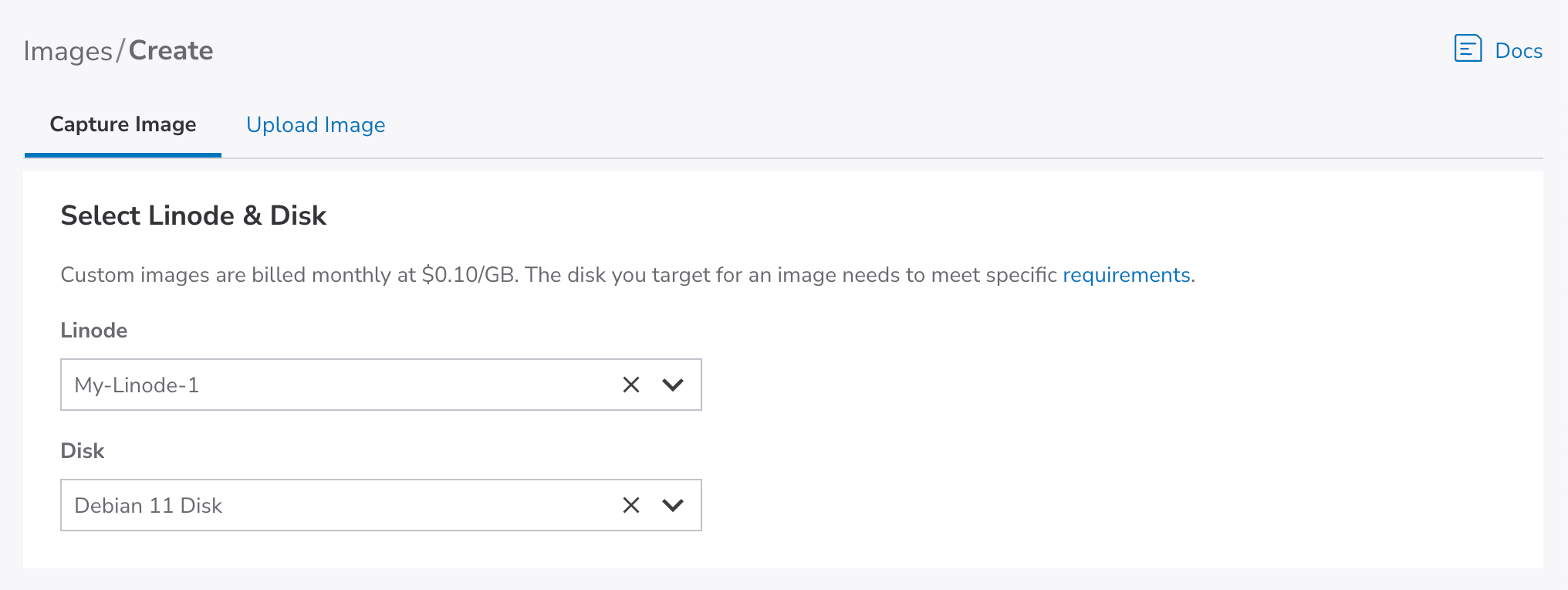Click the breadcrumb slash separator
Viewport: 1568px width, 590px height.
tap(120, 51)
